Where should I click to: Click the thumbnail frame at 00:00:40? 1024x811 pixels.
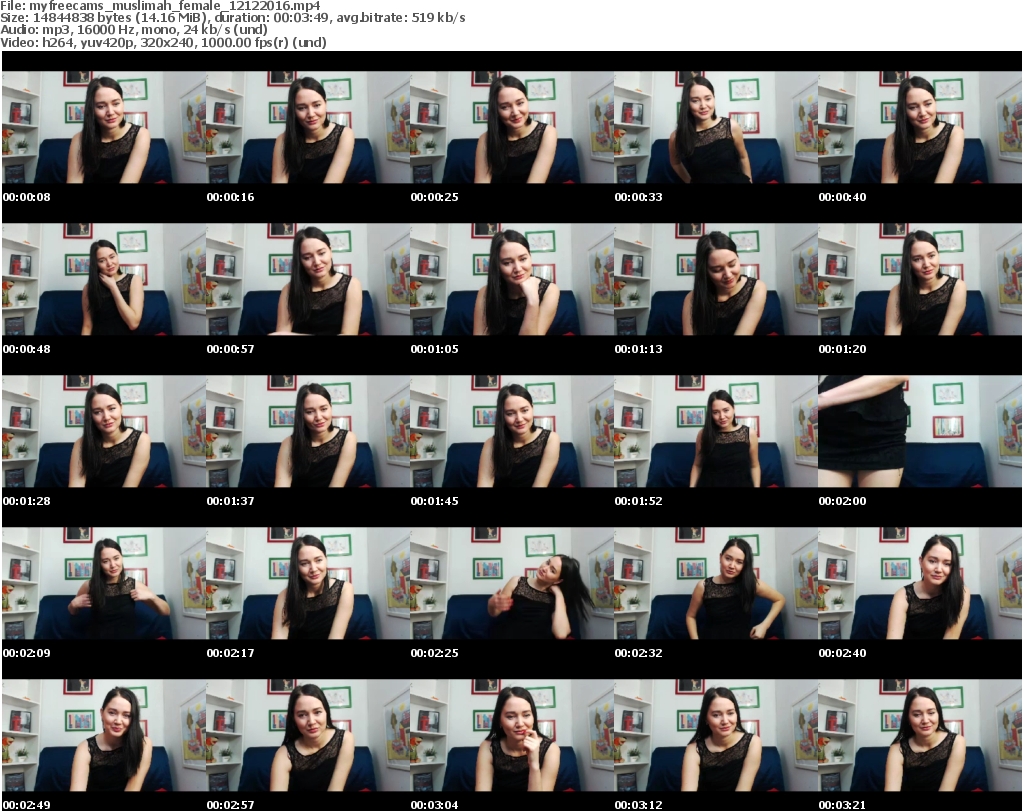920,127
